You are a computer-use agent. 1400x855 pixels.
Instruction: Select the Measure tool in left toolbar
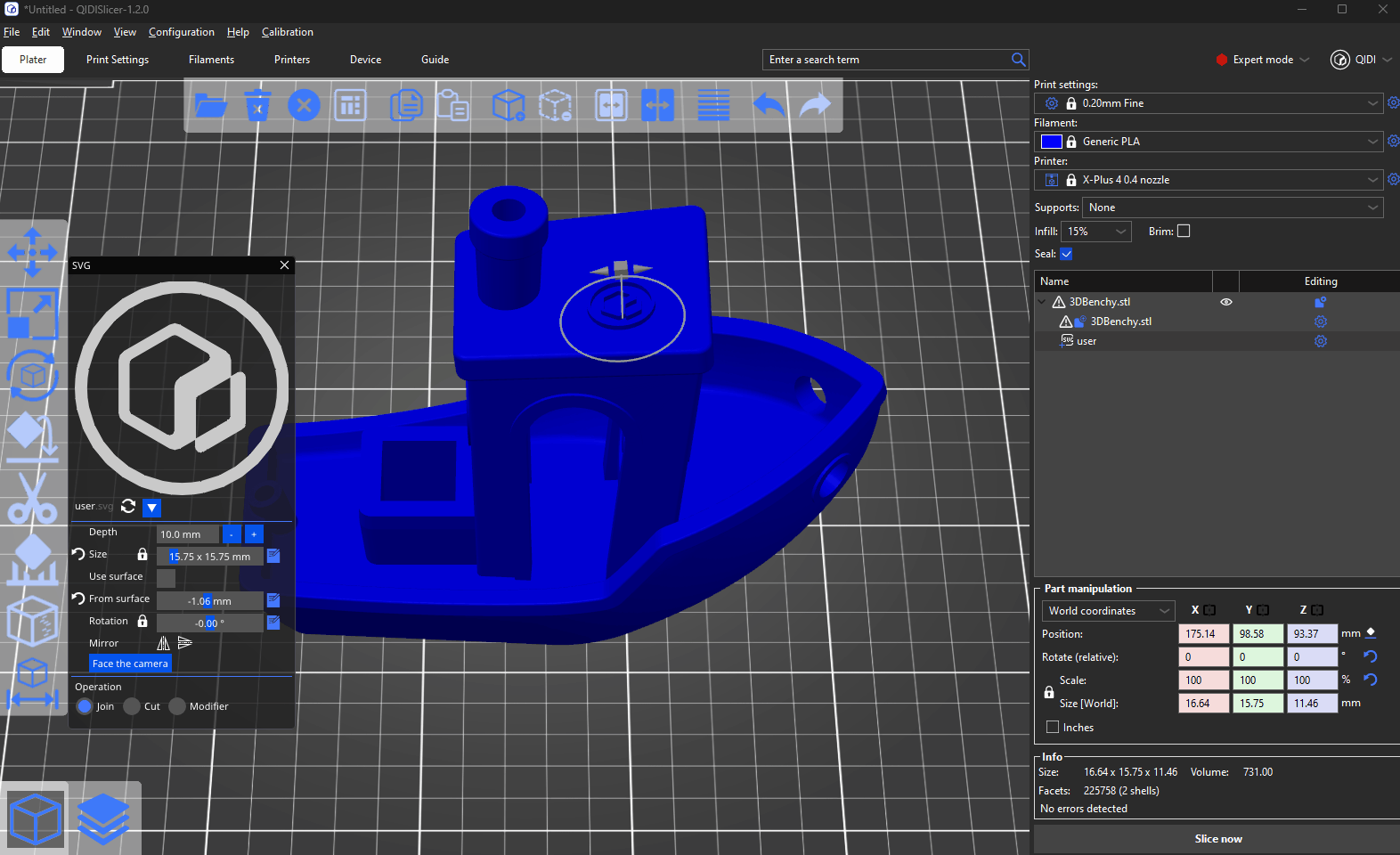pyautogui.click(x=33, y=682)
